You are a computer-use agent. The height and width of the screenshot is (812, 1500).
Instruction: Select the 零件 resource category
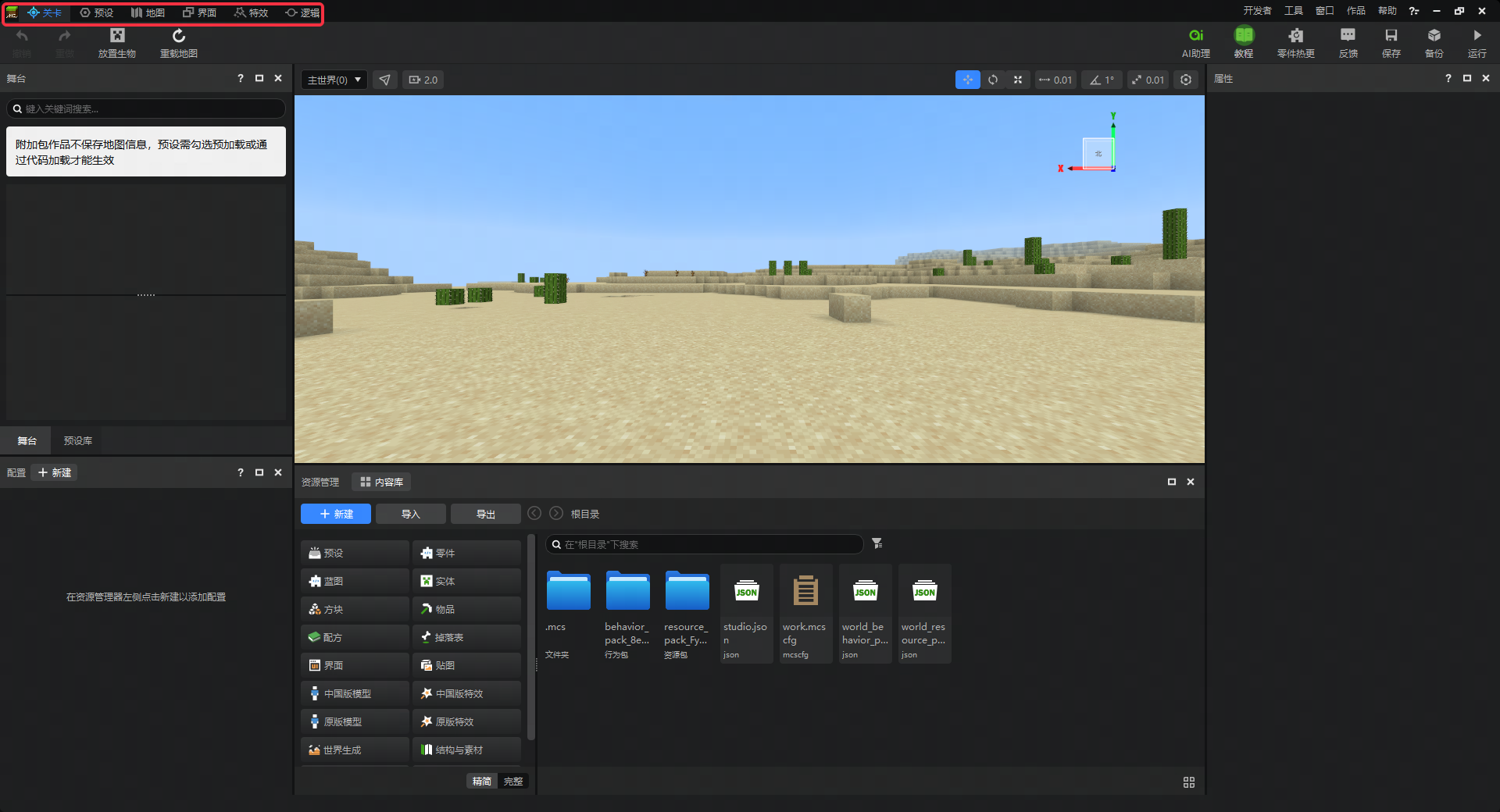(467, 553)
